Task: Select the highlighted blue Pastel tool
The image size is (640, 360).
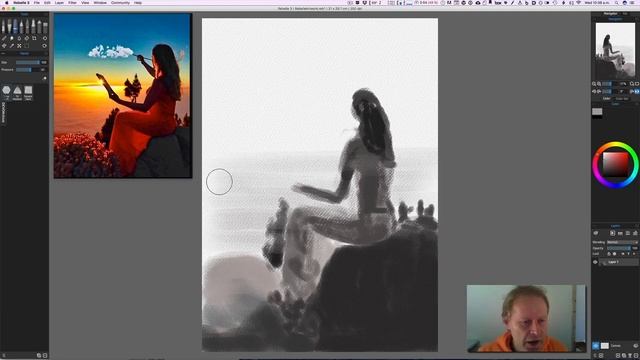Action: point(16,27)
